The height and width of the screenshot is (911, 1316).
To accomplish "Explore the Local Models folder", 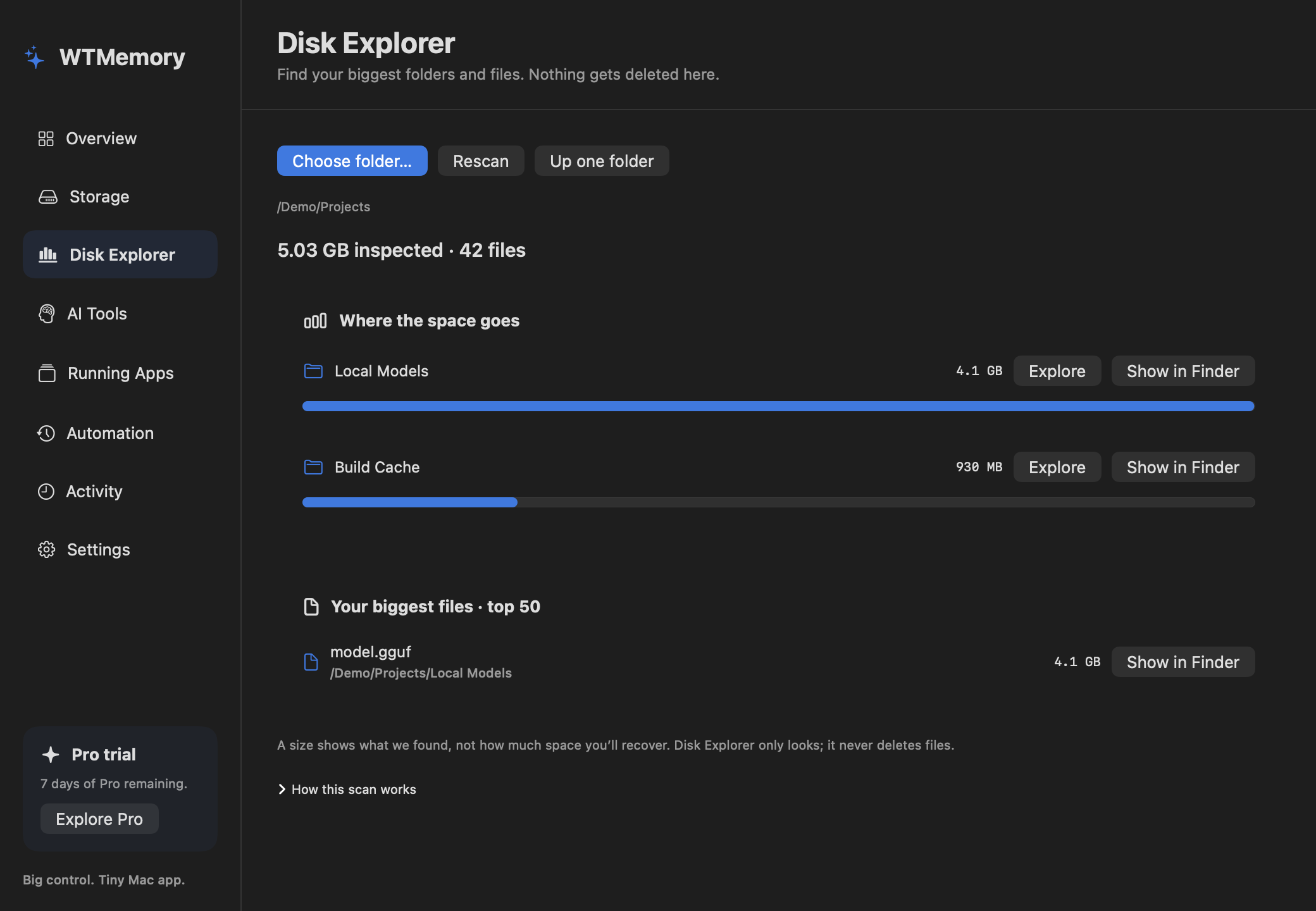I will tap(1057, 371).
